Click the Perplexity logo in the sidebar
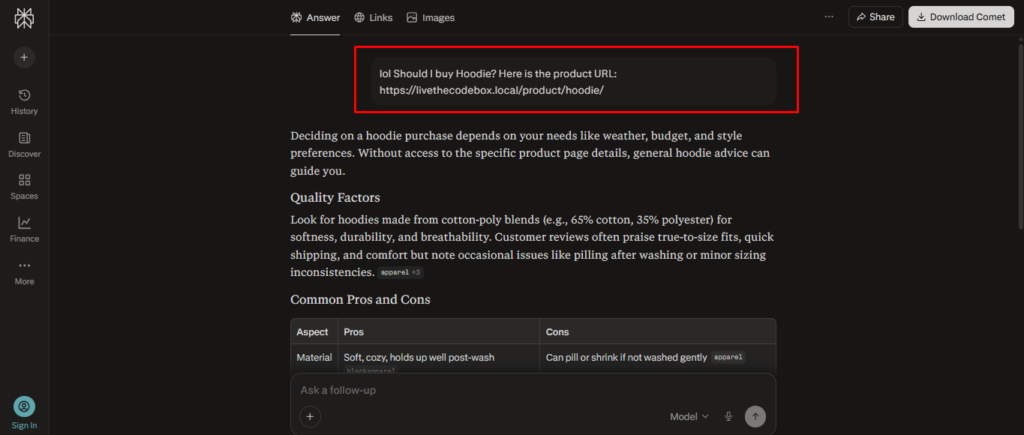 tap(24, 18)
